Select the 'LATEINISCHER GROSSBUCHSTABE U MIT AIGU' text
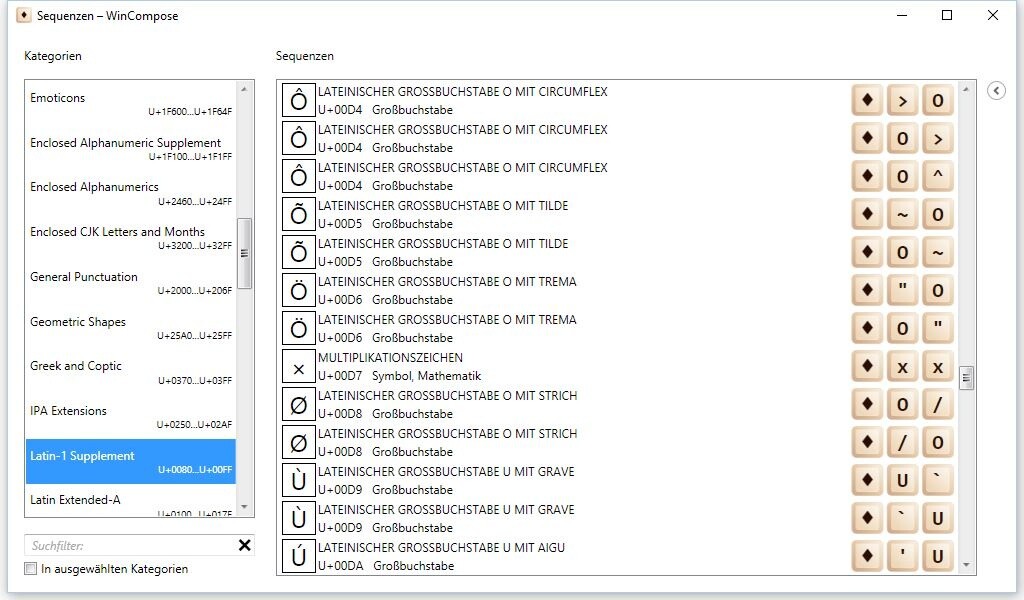This screenshot has height=600, width=1024. tap(441, 548)
